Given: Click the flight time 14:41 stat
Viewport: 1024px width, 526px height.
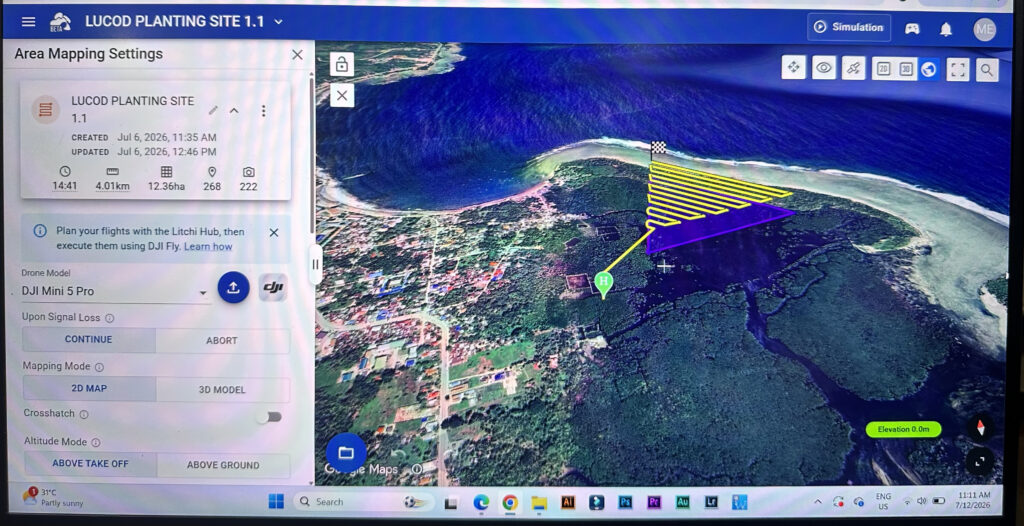Looking at the screenshot, I should click(65, 179).
